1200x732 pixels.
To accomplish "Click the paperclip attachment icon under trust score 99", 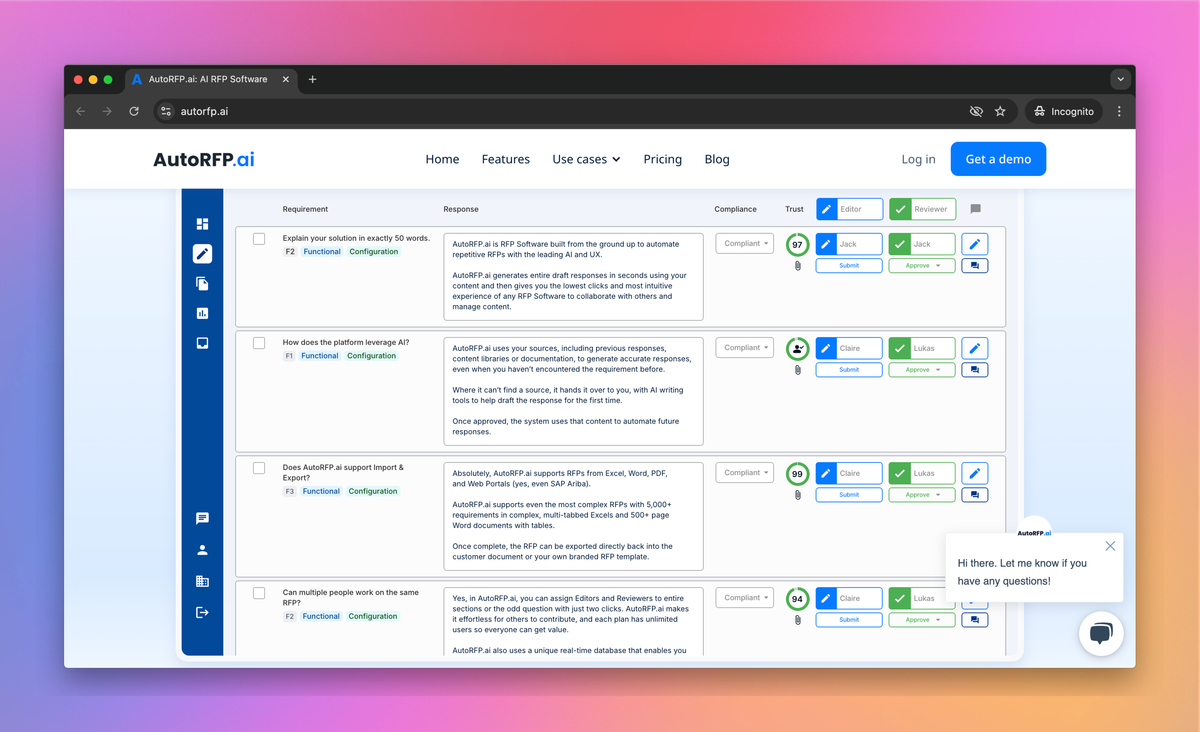I will [797, 495].
